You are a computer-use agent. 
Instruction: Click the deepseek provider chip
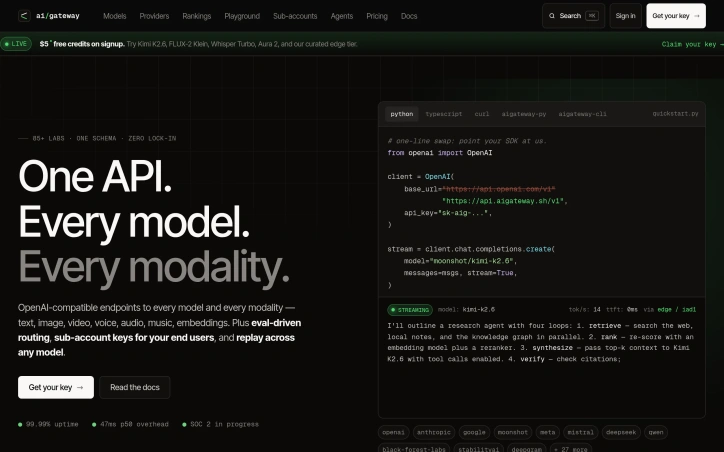(621, 433)
